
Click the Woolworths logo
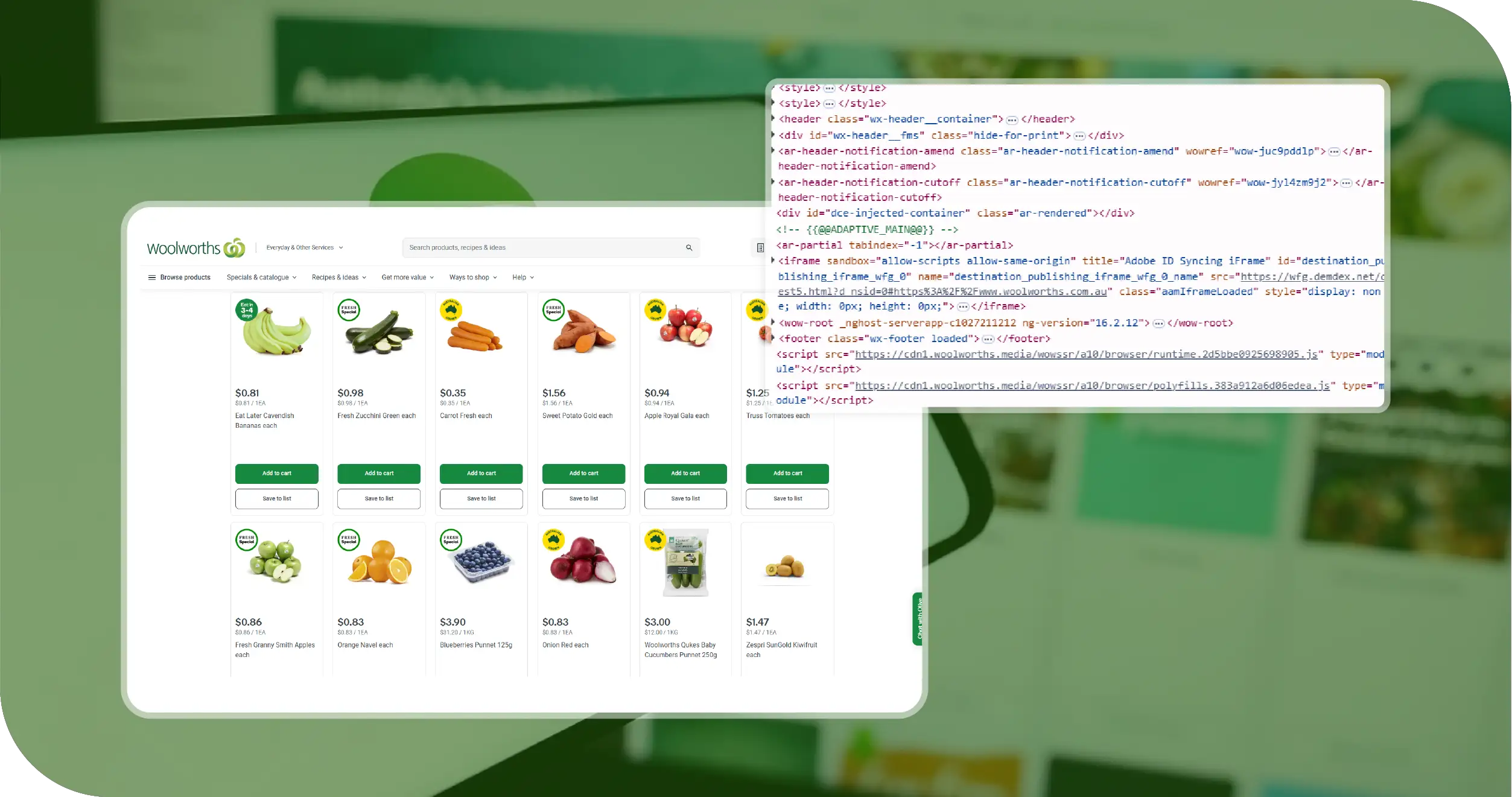(196, 248)
